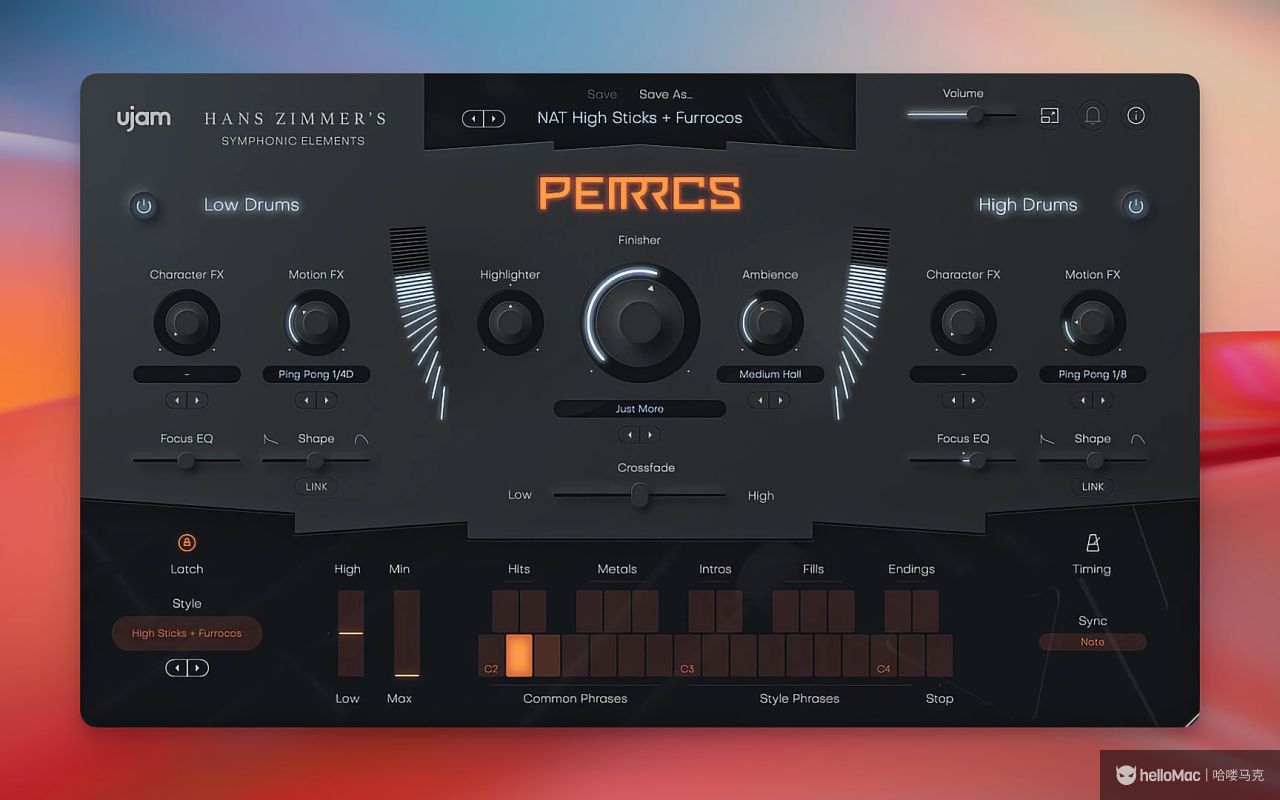Viewport: 1280px width, 800px height.
Task: Click the C2 key pad
Action: pos(492,656)
